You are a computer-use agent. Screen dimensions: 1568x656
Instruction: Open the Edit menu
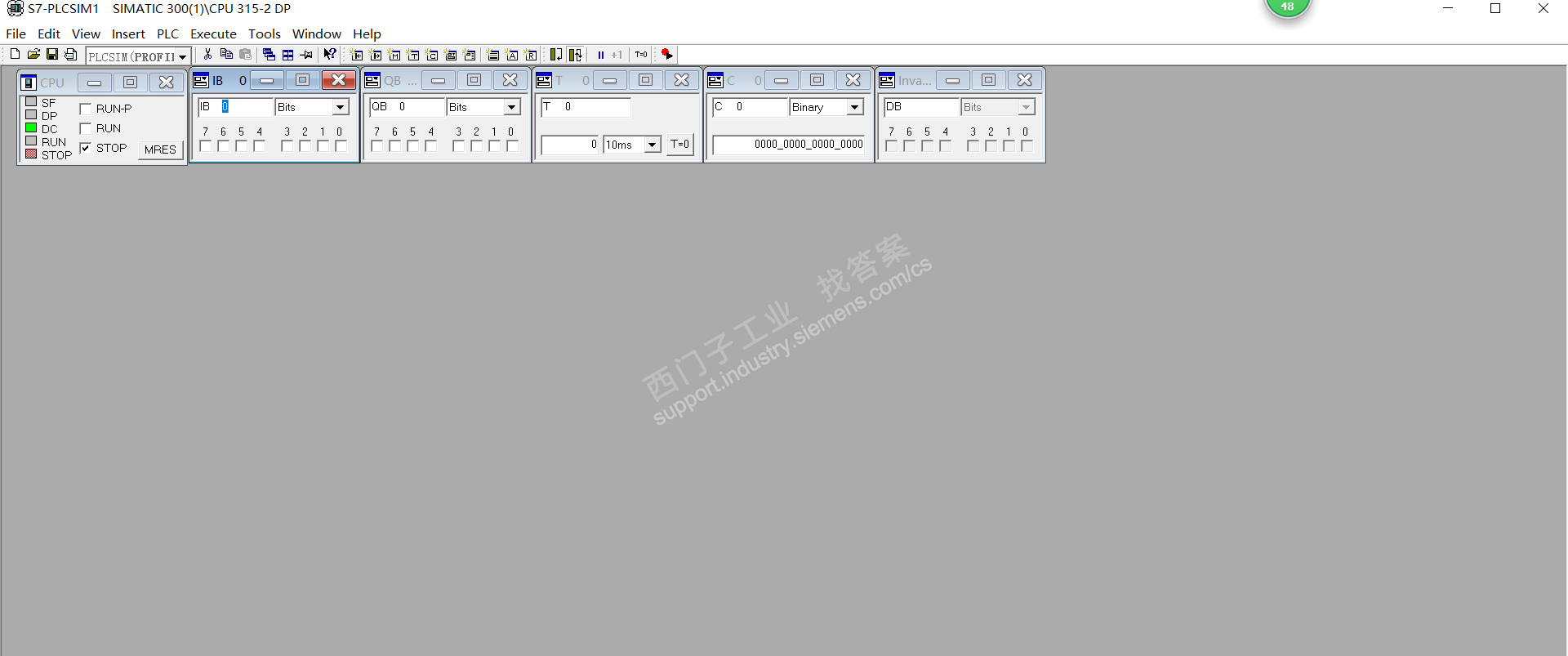[49, 33]
